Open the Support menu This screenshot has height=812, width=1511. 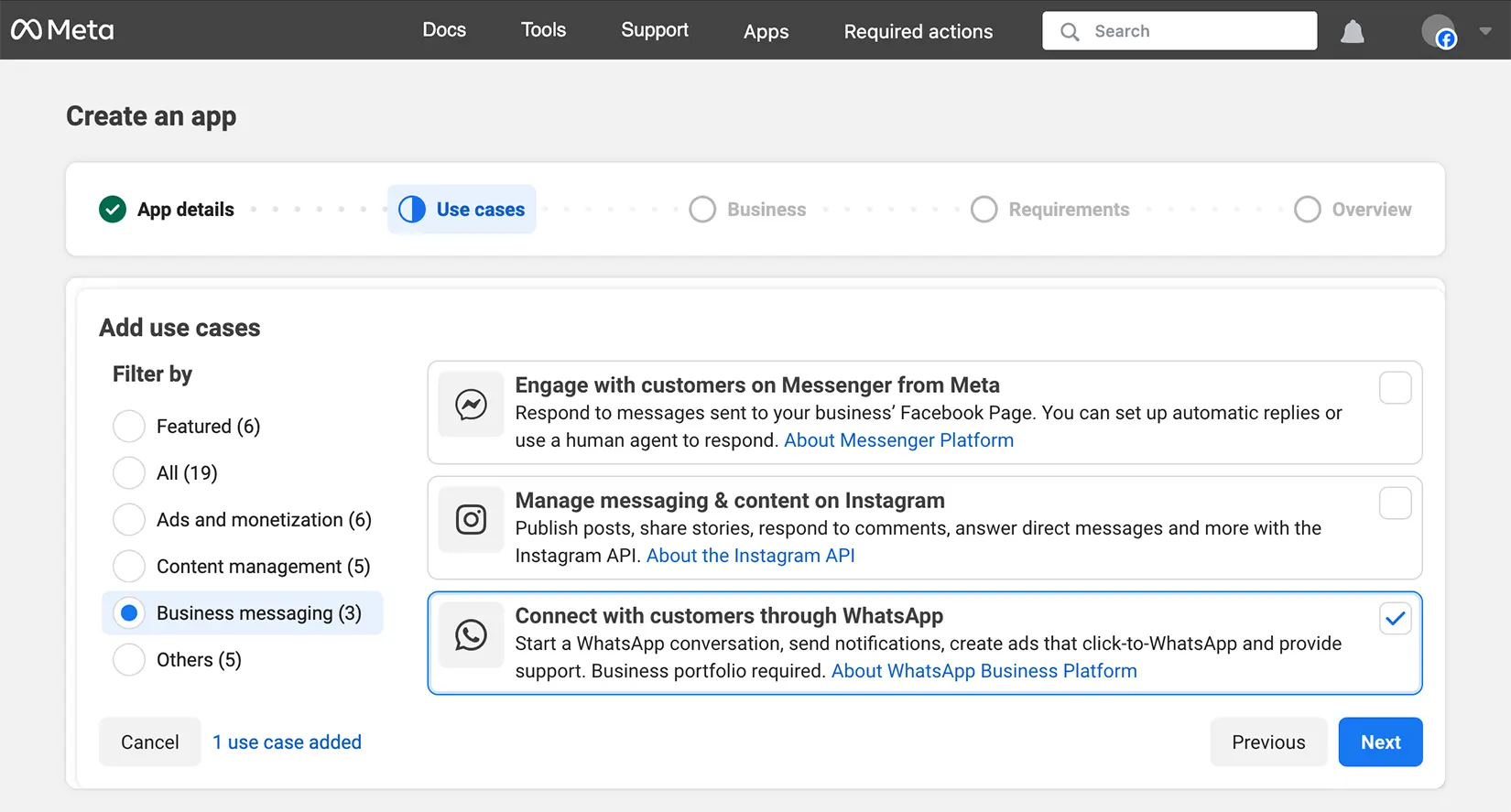655,30
